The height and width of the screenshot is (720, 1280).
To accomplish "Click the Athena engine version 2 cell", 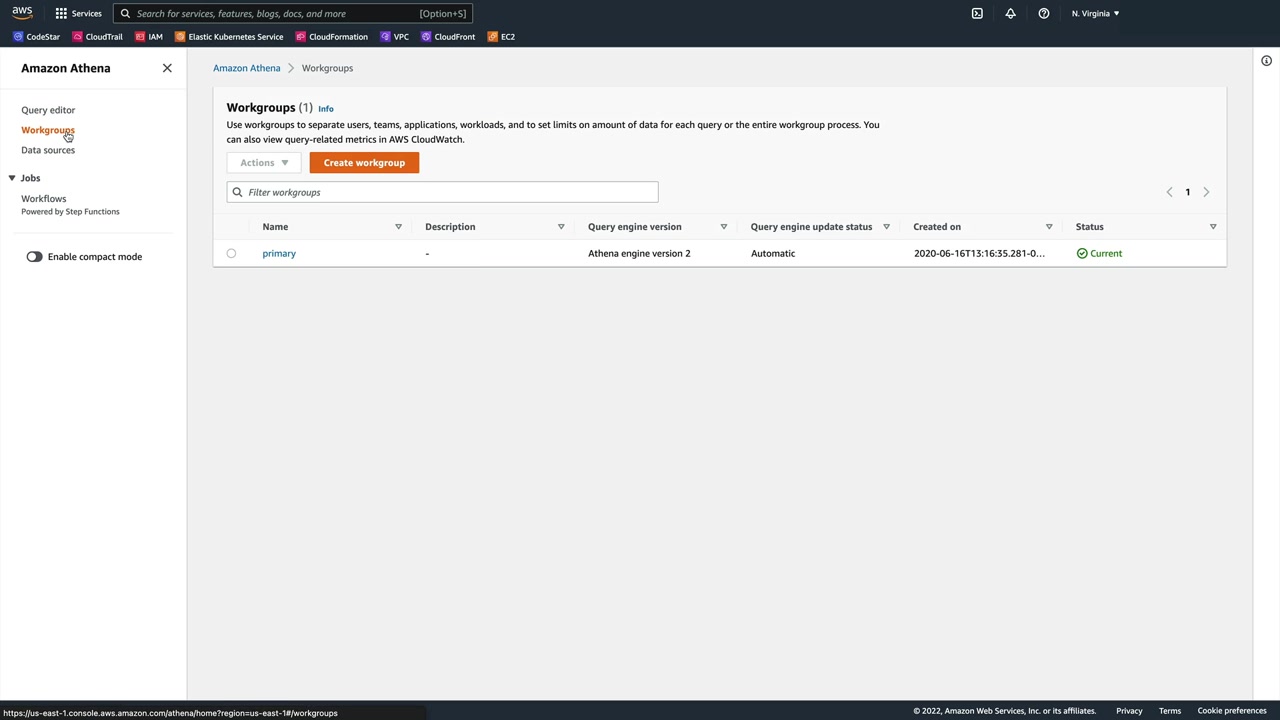I will pos(639,253).
